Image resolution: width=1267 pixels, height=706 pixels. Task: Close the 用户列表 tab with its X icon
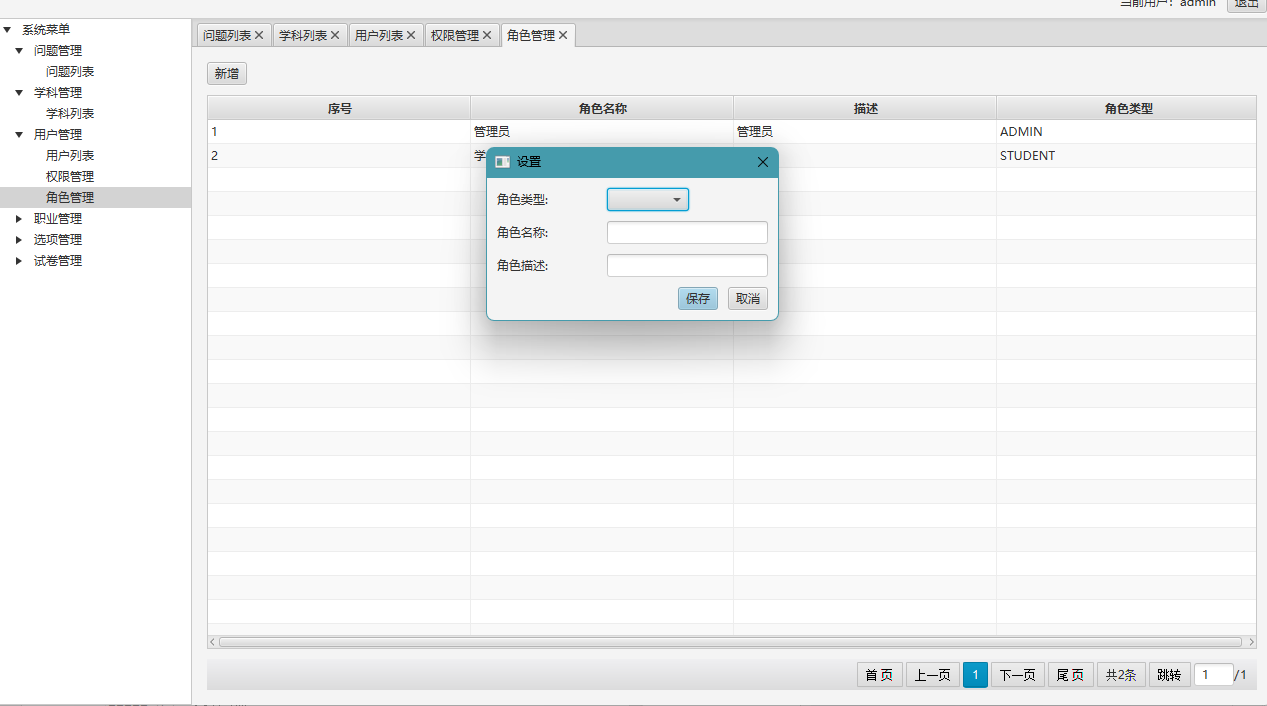click(411, 35)
